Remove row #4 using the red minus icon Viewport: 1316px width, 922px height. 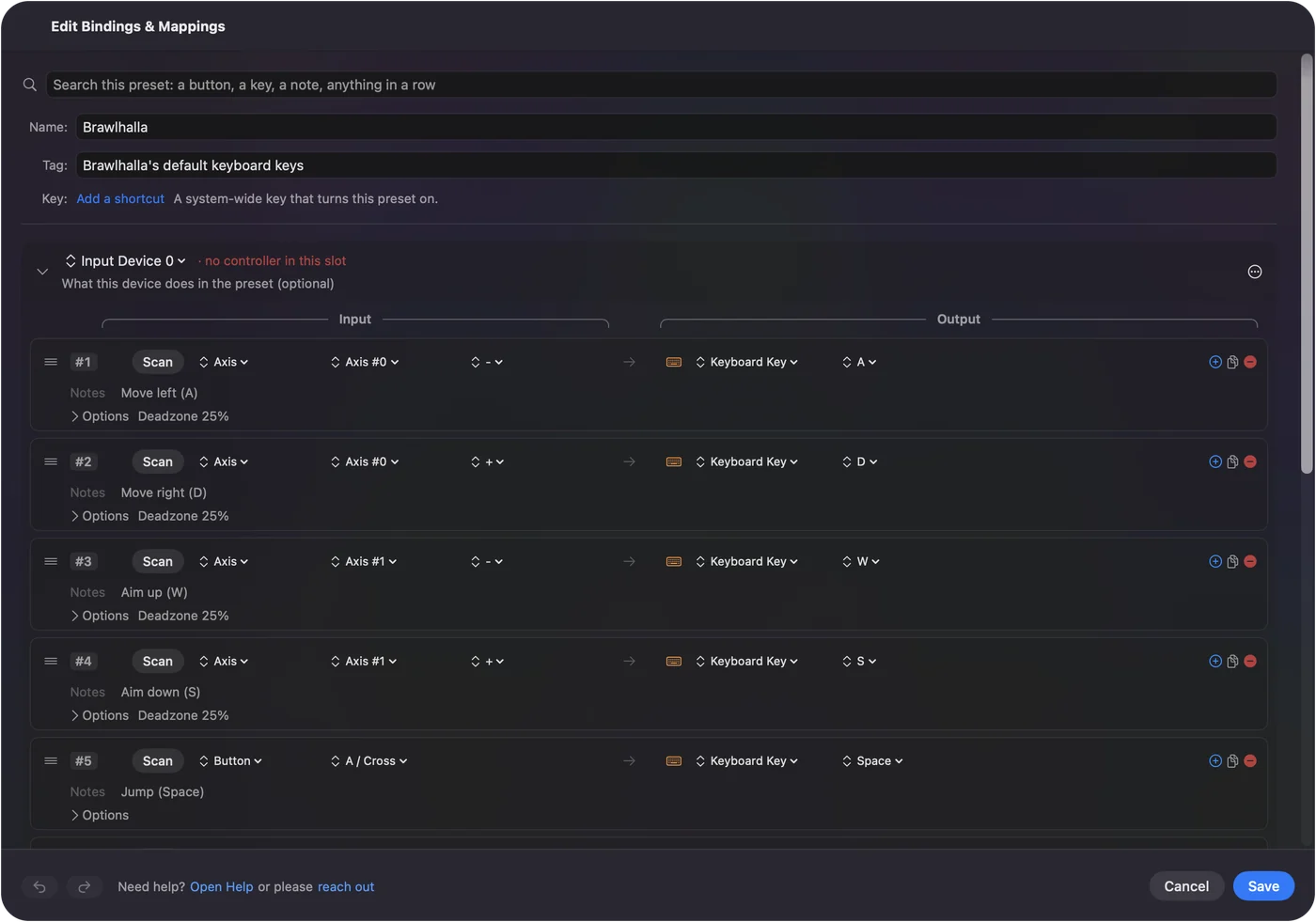point(1250,661)
